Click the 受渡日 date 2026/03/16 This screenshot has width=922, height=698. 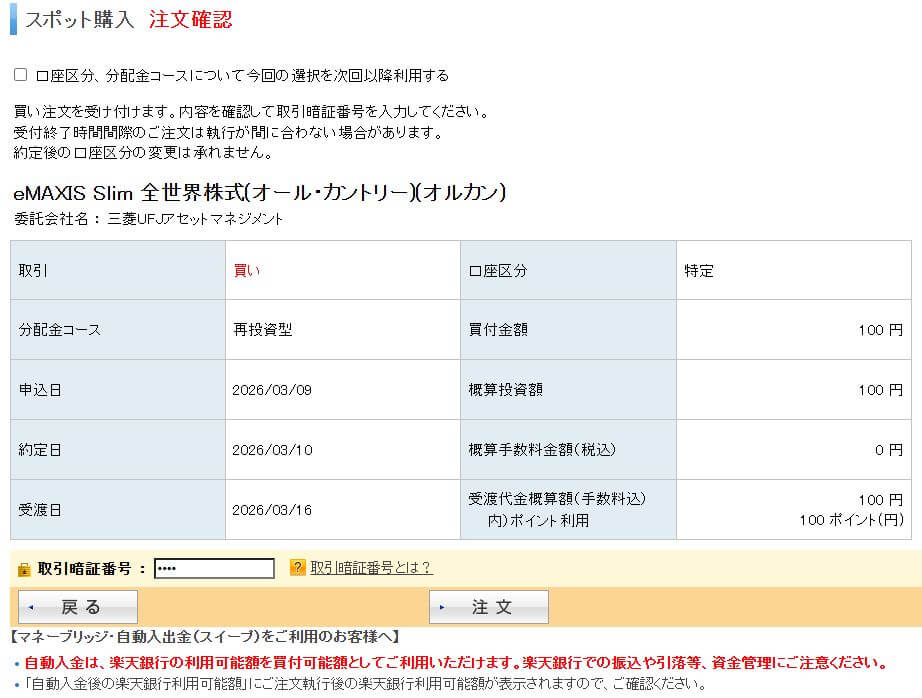[x=271, y=510]
